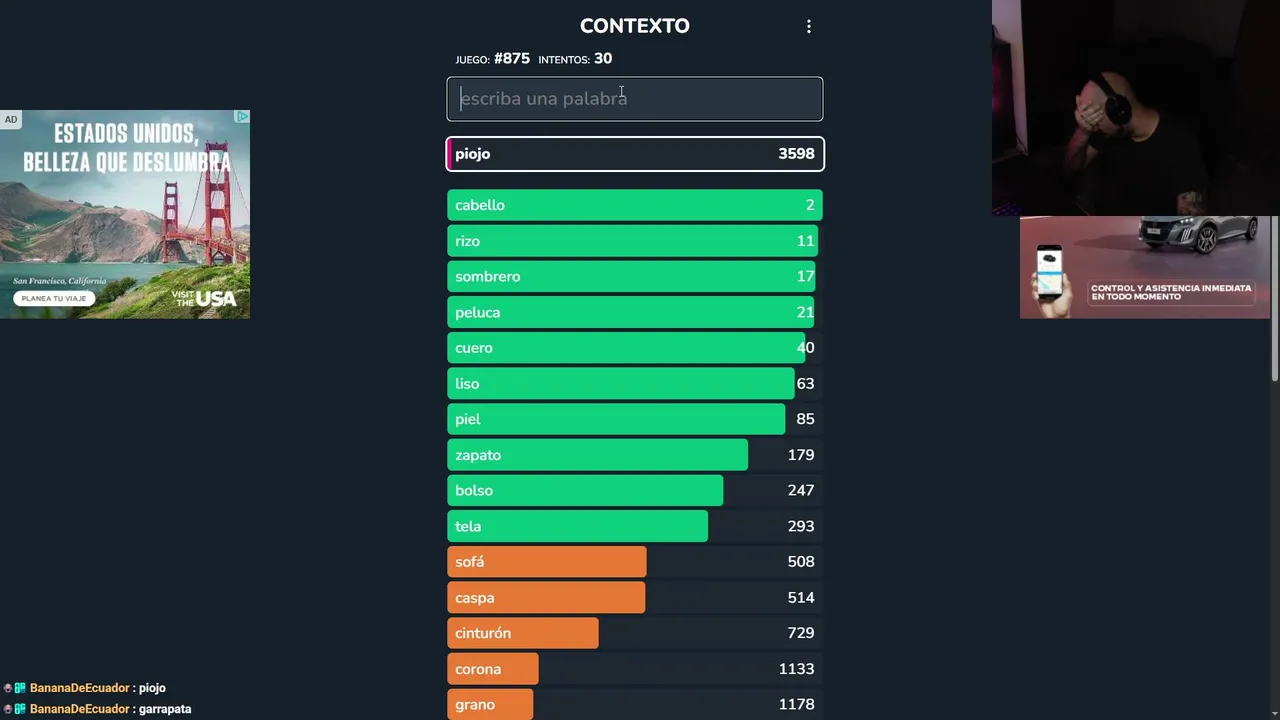Image resolution: width=1280 pixels, height=720 pixels.
Task: Click the page's vertical scrollbar
Action: click(x=1274, y=300)
